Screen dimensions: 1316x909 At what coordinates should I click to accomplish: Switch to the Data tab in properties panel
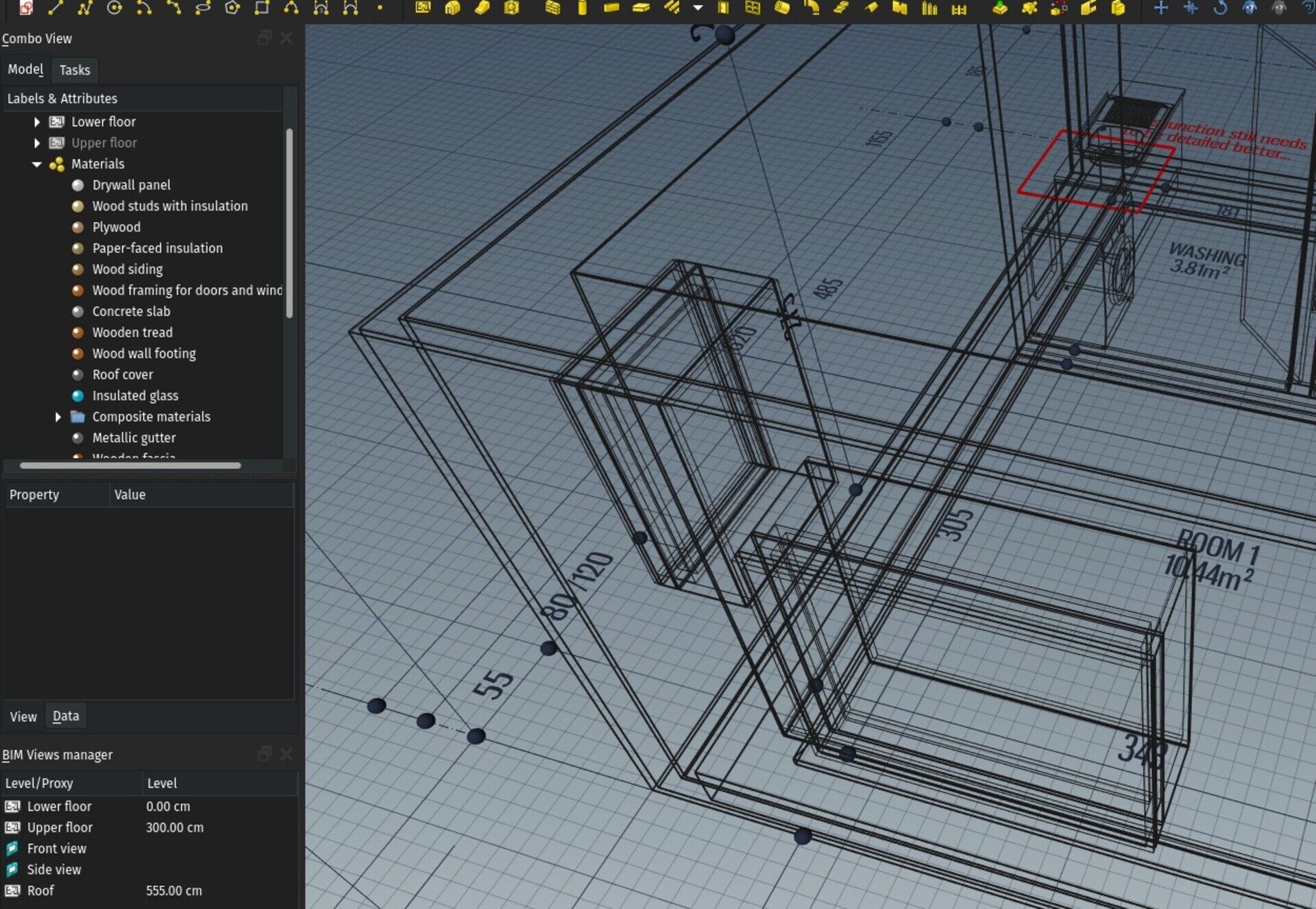click(66, 715)
